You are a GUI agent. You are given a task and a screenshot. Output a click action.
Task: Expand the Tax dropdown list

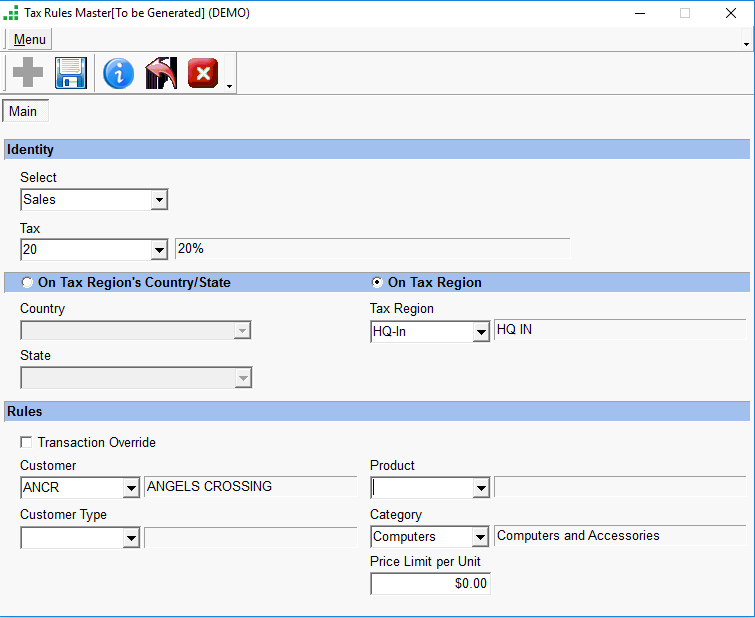click(x=159, y=250)
